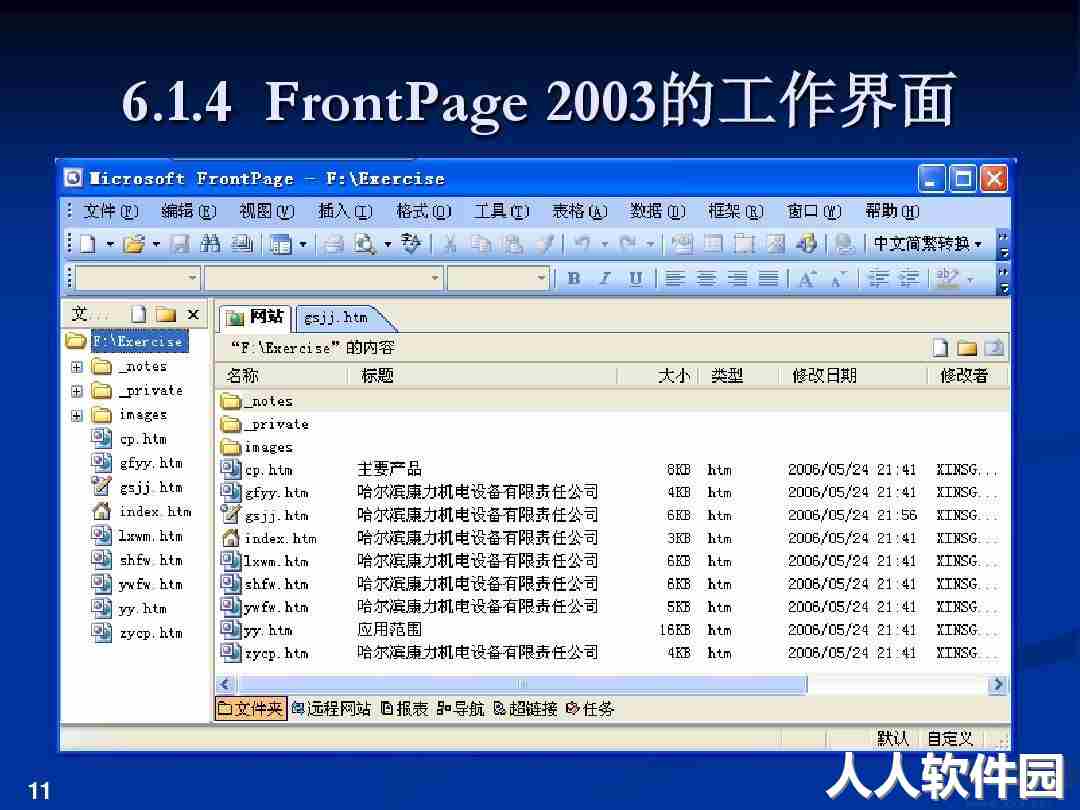Open the Open-folder dropdown arrow
Image resolution: width=1080 pixels, height=810 pixels.
[156, 244]
